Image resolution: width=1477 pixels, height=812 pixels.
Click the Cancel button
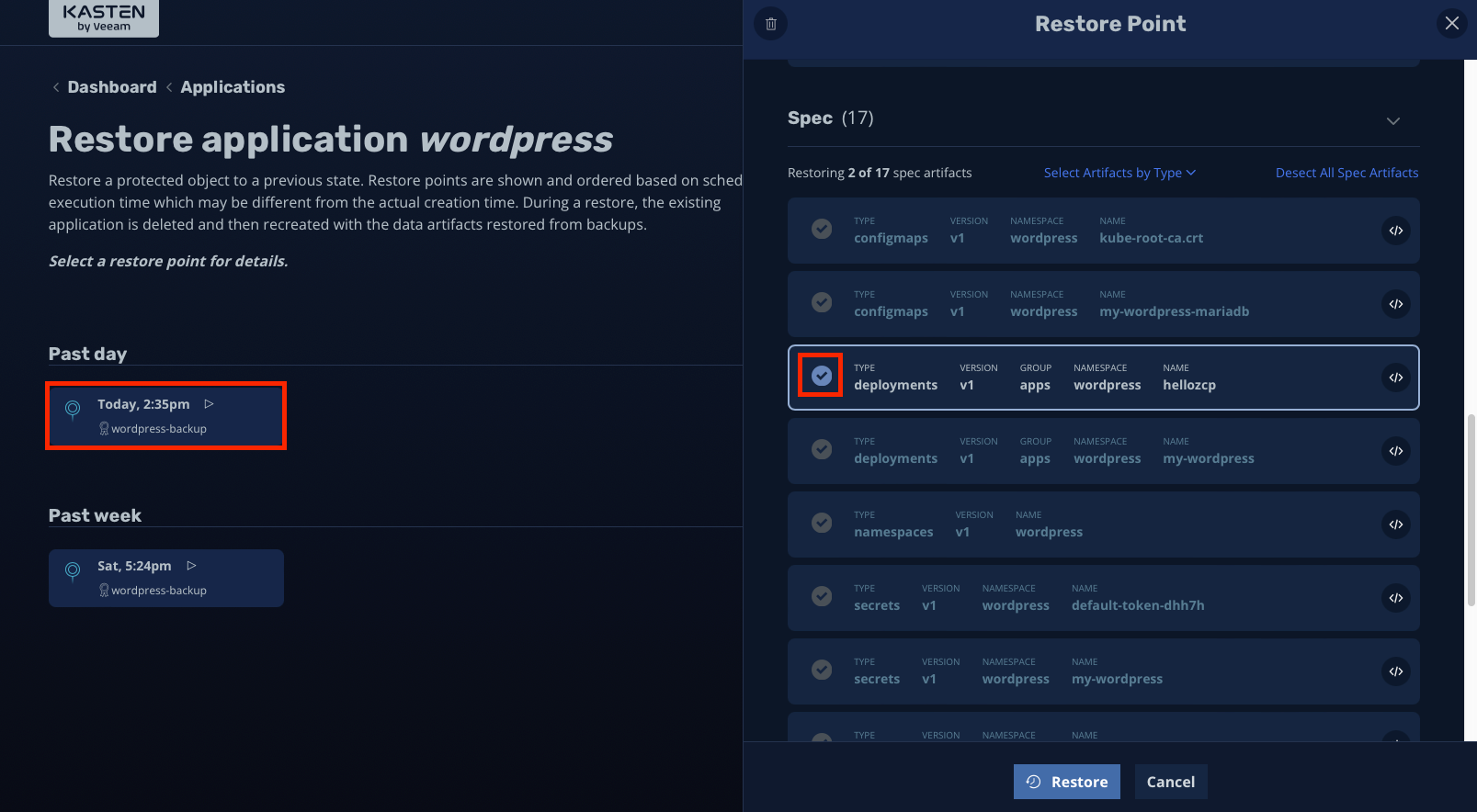[x=1171, y=782]
